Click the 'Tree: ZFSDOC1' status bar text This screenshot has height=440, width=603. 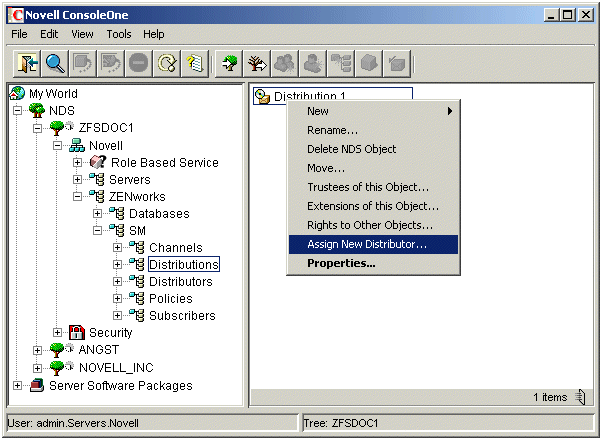[x=341, y=423]
